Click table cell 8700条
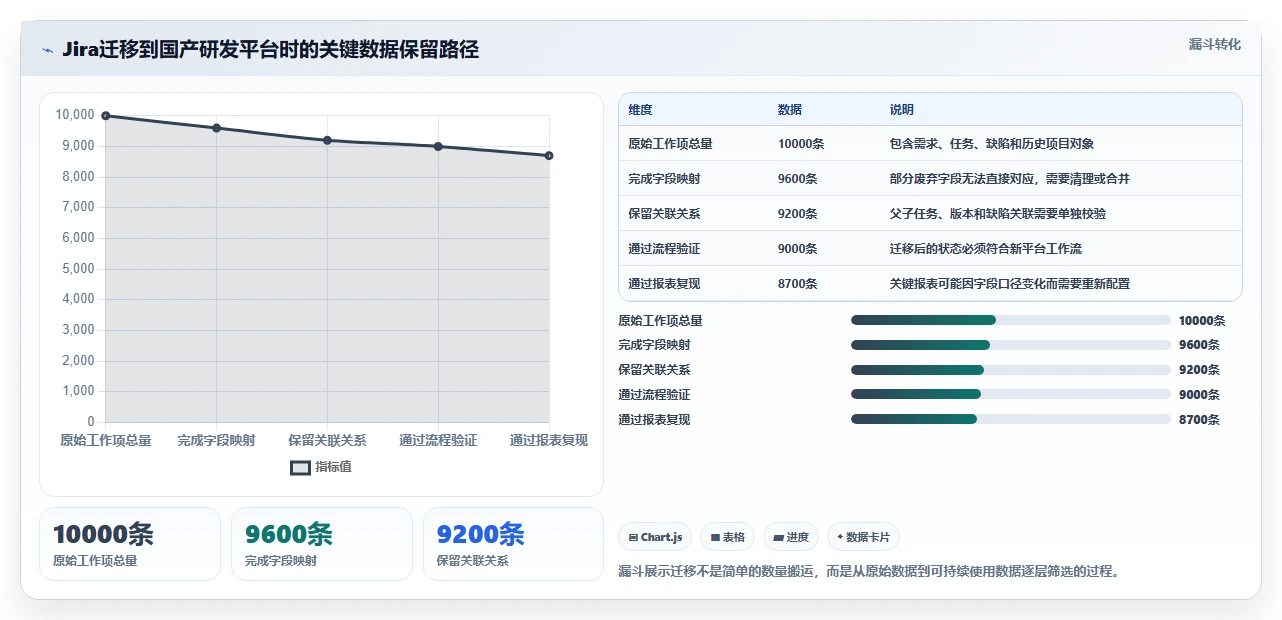Viewport: 1282px width, 620px height. tap(797, 284)
